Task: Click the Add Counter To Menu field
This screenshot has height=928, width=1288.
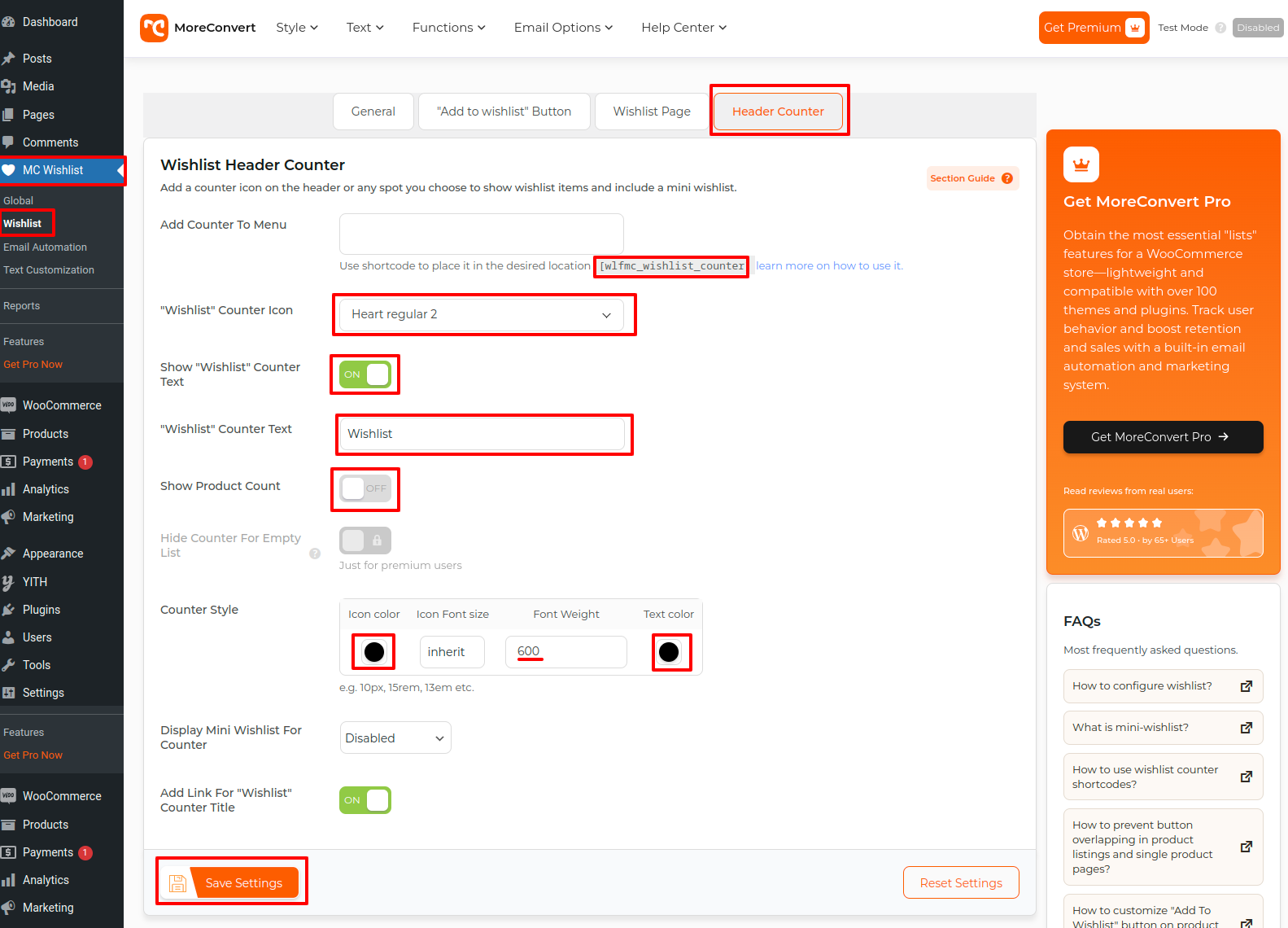Action: (482, 234)
